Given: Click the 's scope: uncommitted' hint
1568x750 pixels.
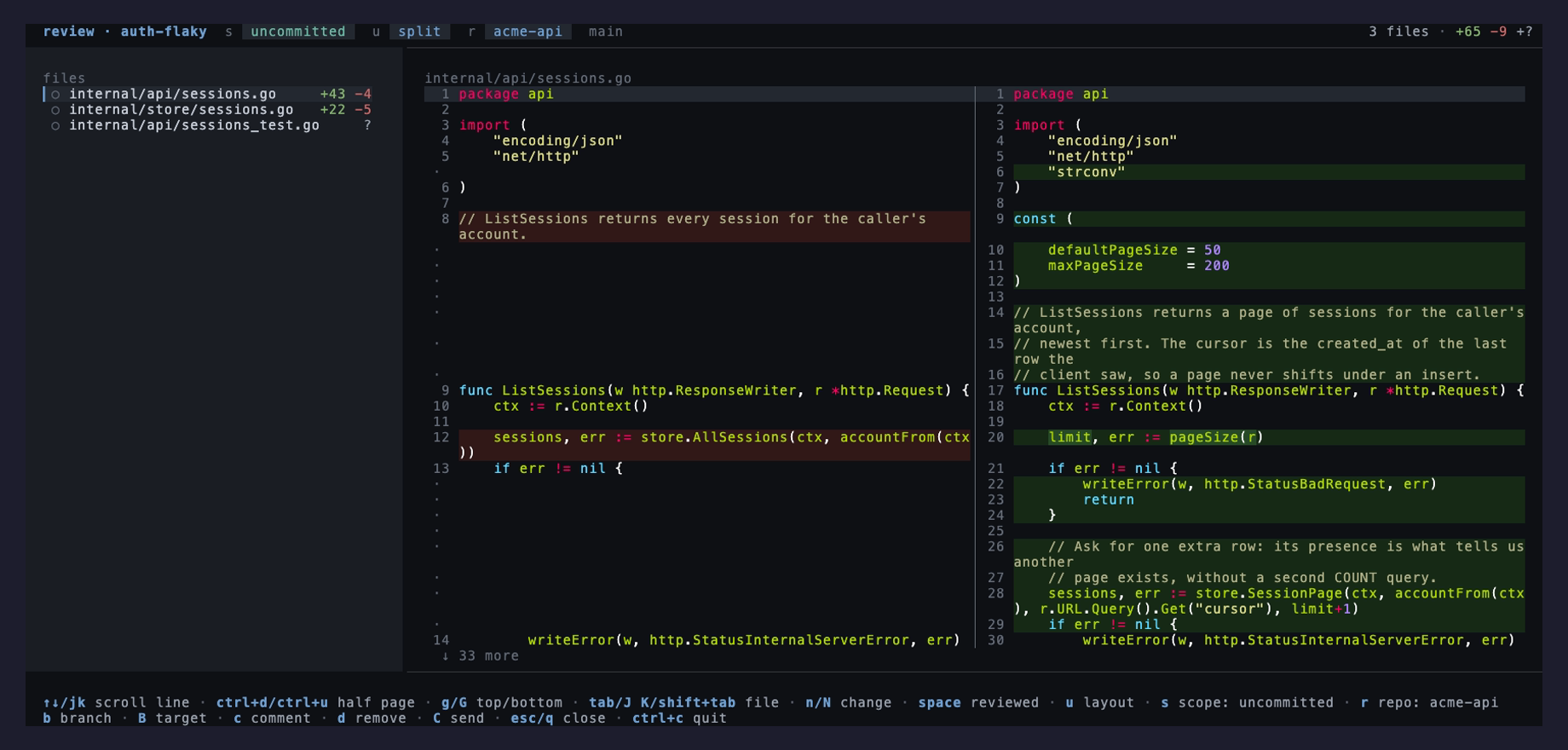Looking at the screenshot, I should (1247, 703).
